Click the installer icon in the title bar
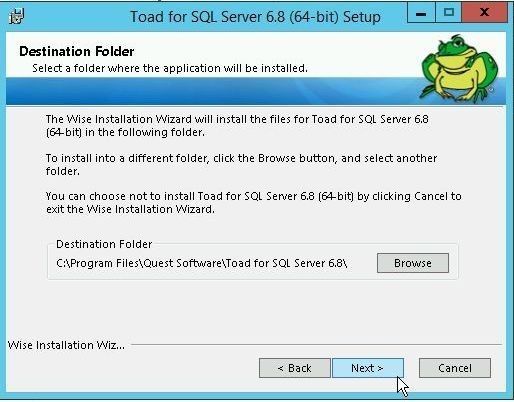This screenshot has height=402, width=514. tap(16, 17)
